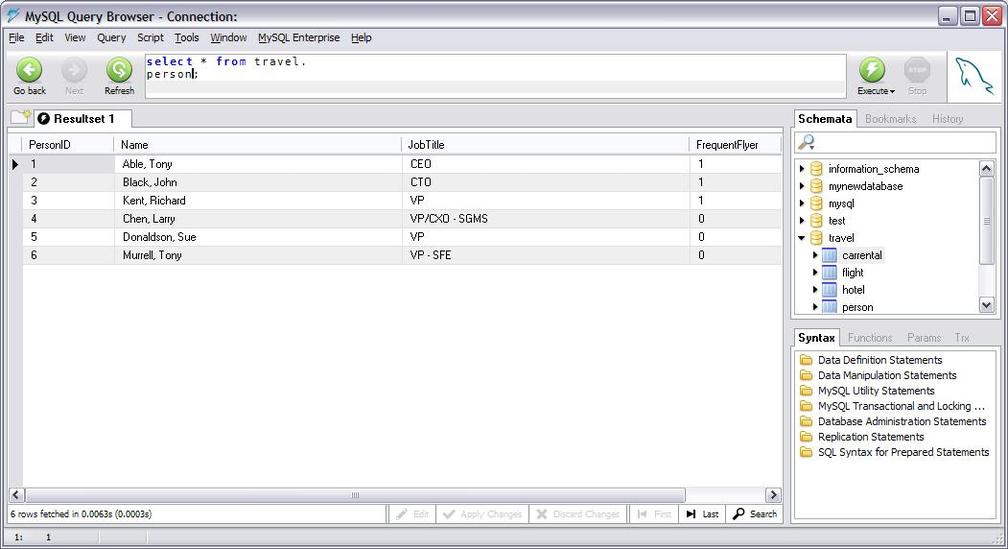Expand the mynewdatabase tree node
This screenshot has width=1008, height=549.
[x=802, y=186]
